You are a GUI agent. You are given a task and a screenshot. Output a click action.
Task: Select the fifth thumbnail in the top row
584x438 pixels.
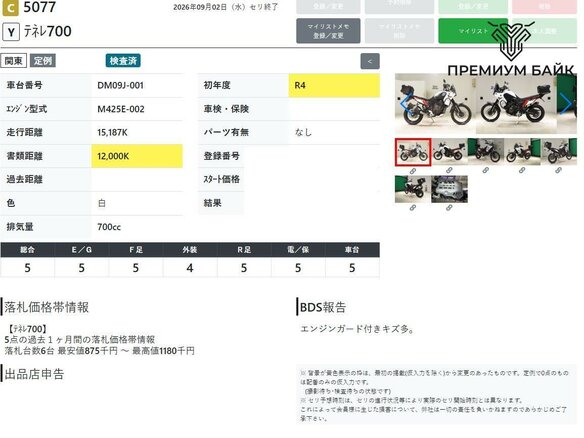tap(558, 151)
